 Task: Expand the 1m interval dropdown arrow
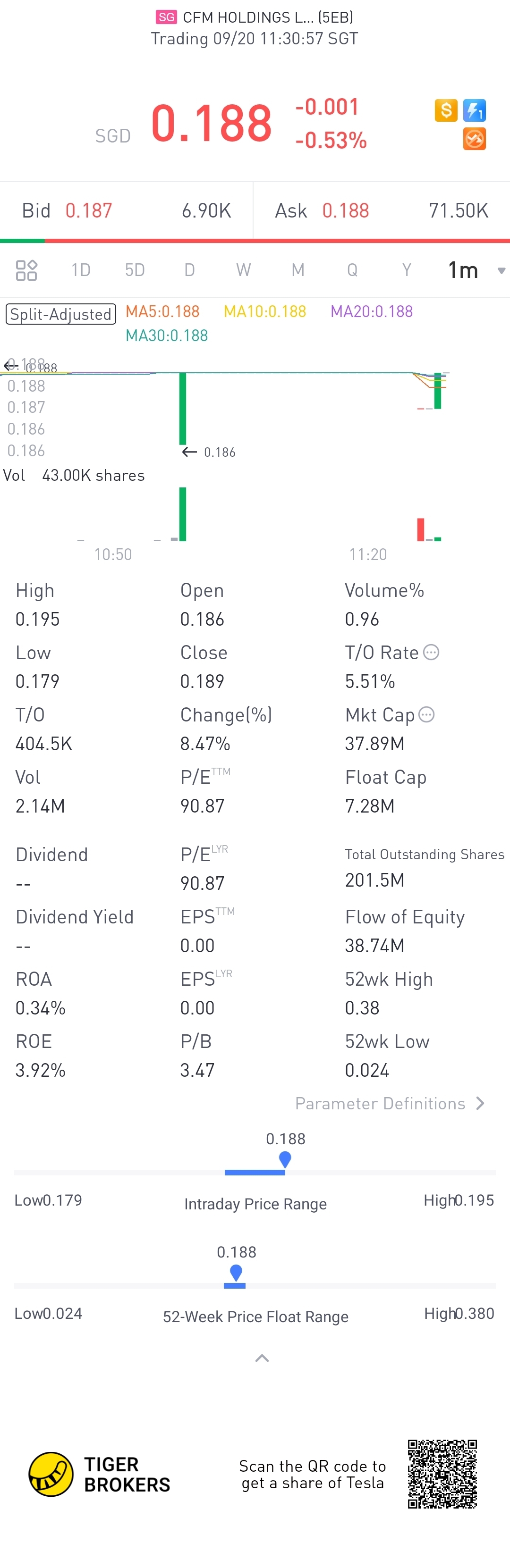[501, 270]
